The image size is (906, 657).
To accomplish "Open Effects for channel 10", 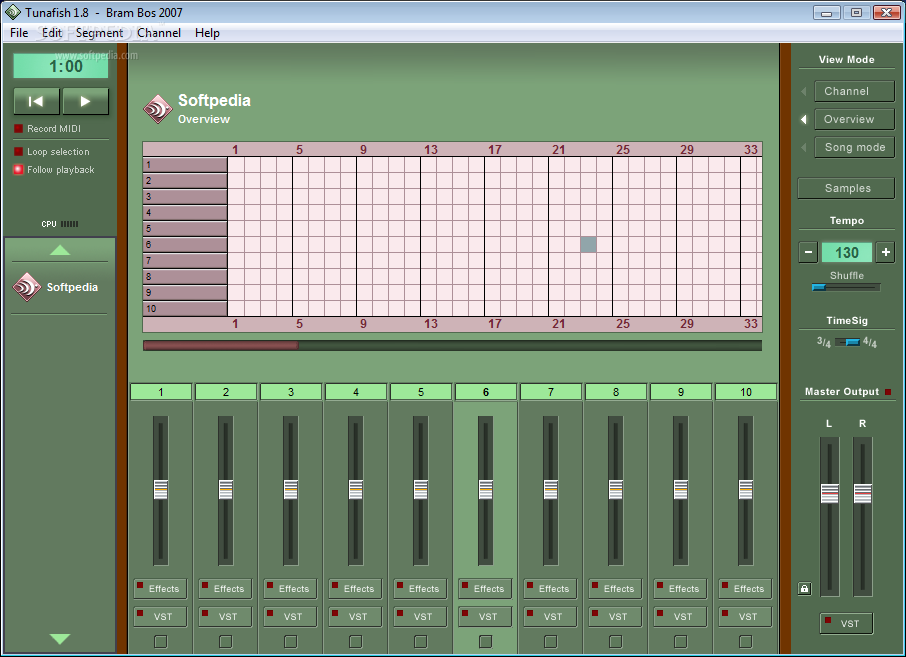I will [745, 589].
